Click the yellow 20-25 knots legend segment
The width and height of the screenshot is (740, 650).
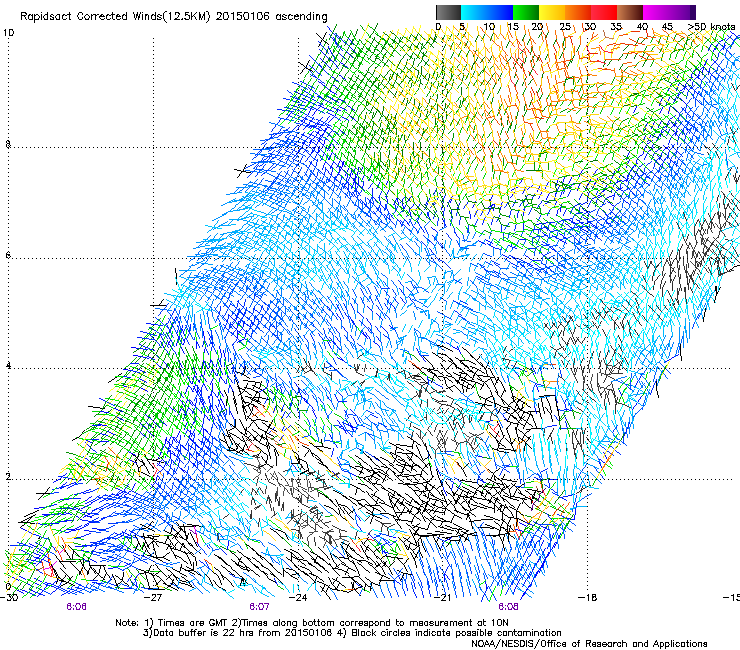[x=552, y=12]
